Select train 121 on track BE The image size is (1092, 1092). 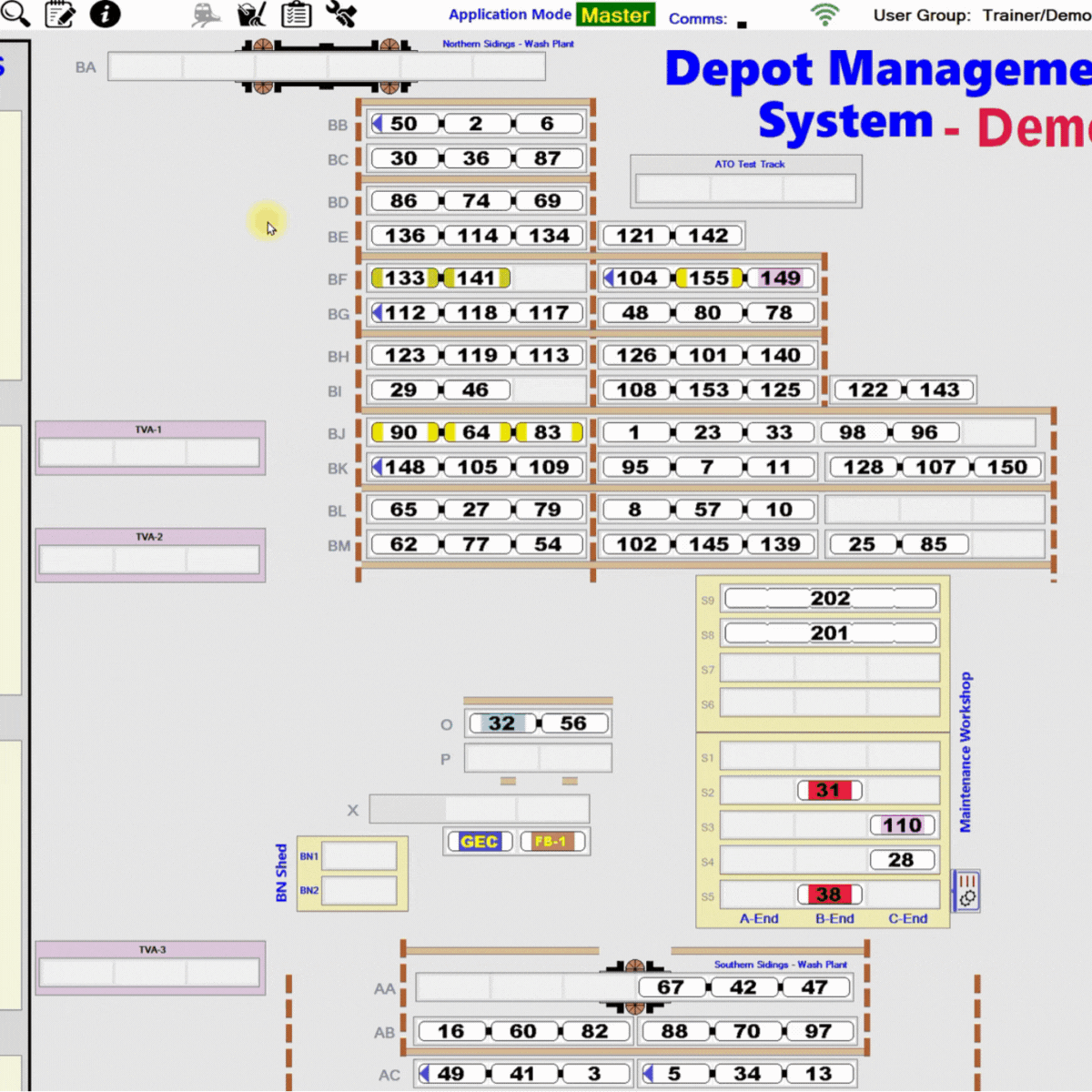(636, 236)
